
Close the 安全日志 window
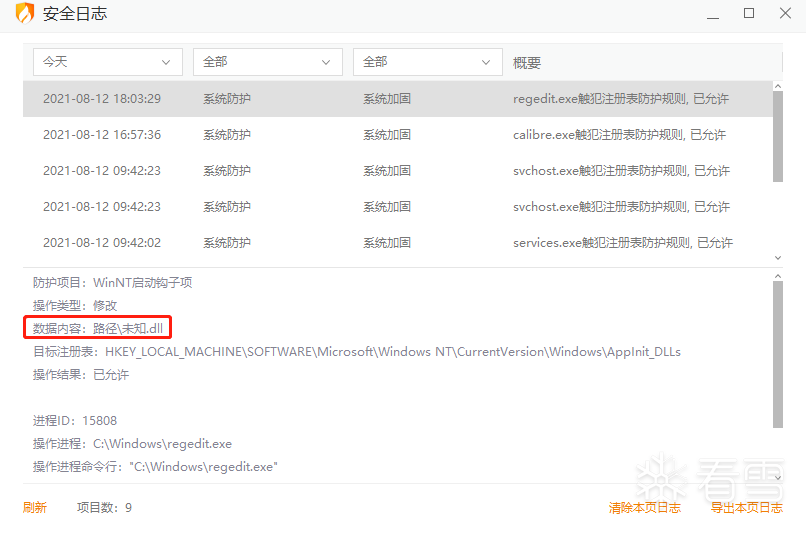pos(785,13)
